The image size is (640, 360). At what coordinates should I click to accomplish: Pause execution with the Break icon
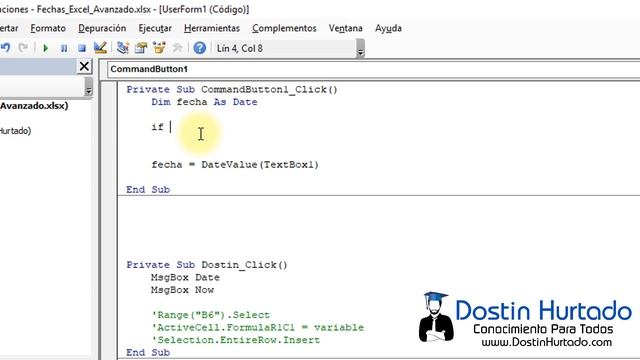coord(64,48)
